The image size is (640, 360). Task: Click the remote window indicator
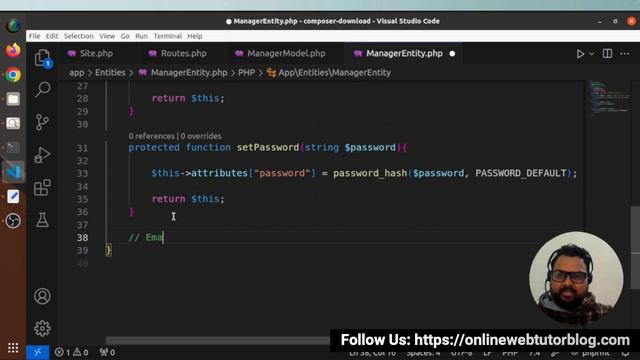pyautogui.click(x=38, y=352)
